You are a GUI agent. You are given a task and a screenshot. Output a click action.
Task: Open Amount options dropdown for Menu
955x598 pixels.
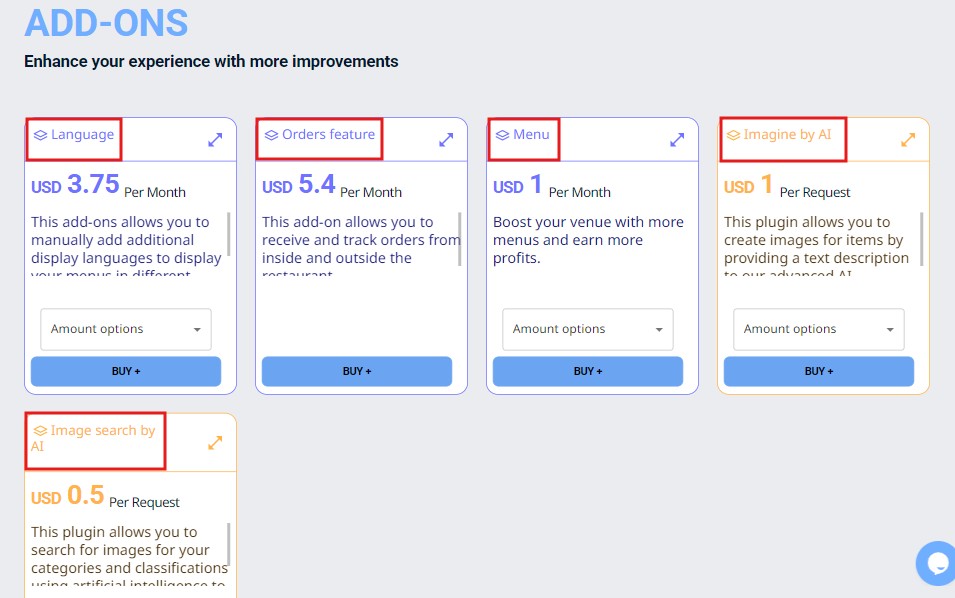click(588, 329)
